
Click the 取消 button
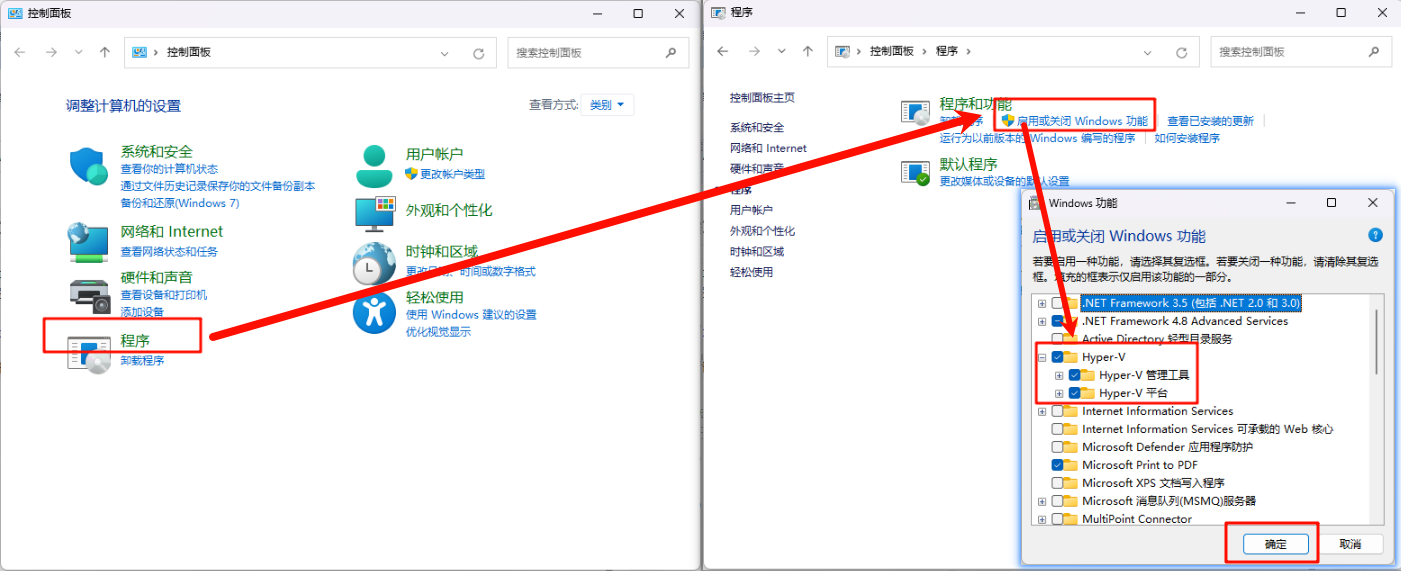(x=1350, y=544)
